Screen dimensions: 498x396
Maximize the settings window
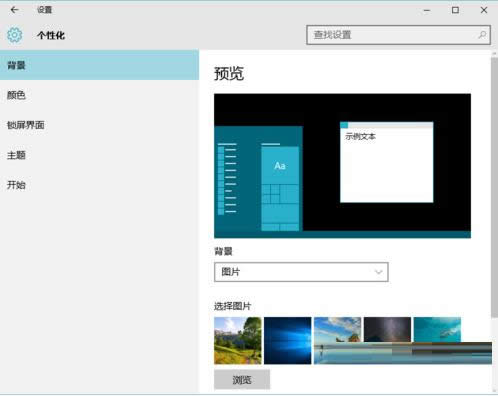pyautogui.click(x=455, y=10)
